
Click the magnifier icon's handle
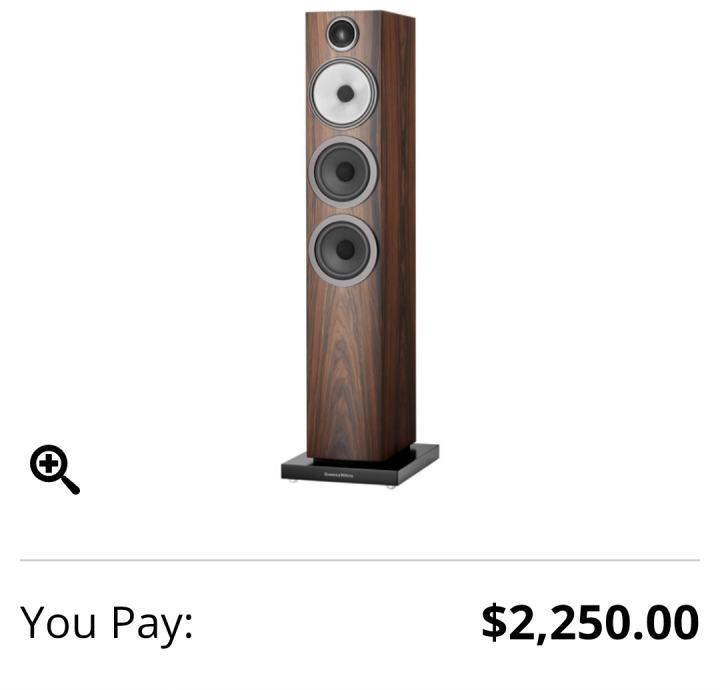pos(70,484)
